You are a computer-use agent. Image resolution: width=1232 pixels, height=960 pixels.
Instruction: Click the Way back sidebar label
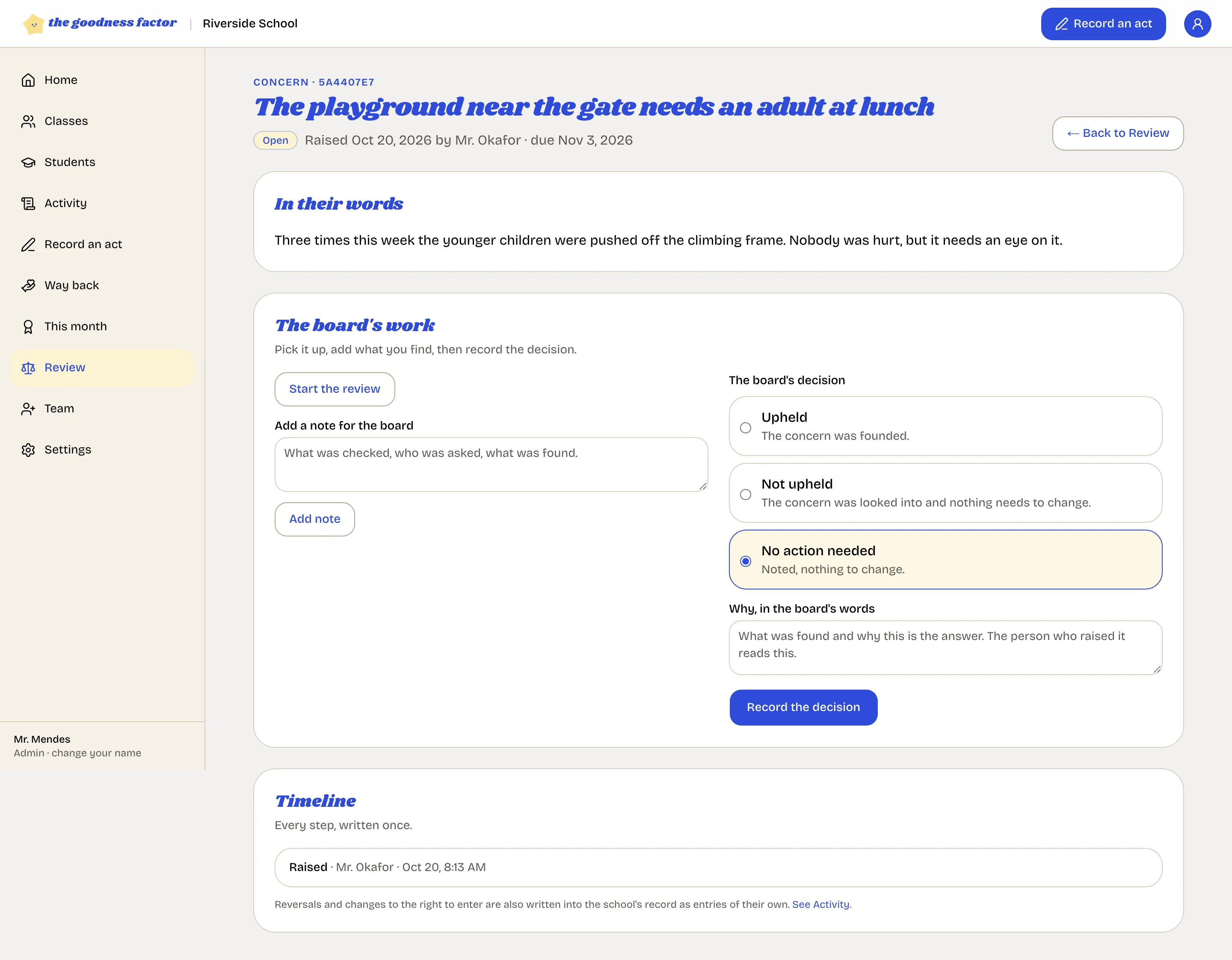[71, 285]
